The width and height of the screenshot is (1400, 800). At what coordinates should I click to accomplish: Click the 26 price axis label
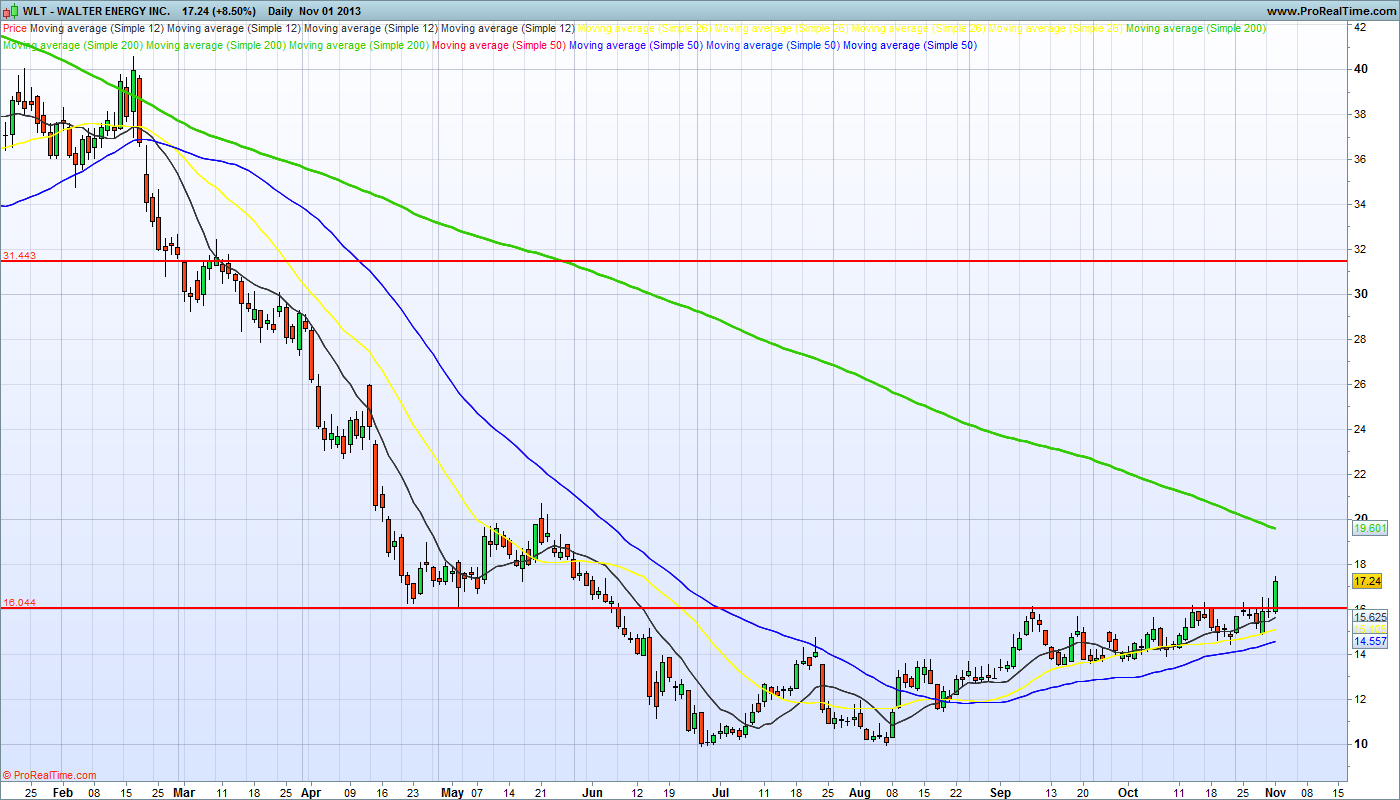coord(1361,384)
